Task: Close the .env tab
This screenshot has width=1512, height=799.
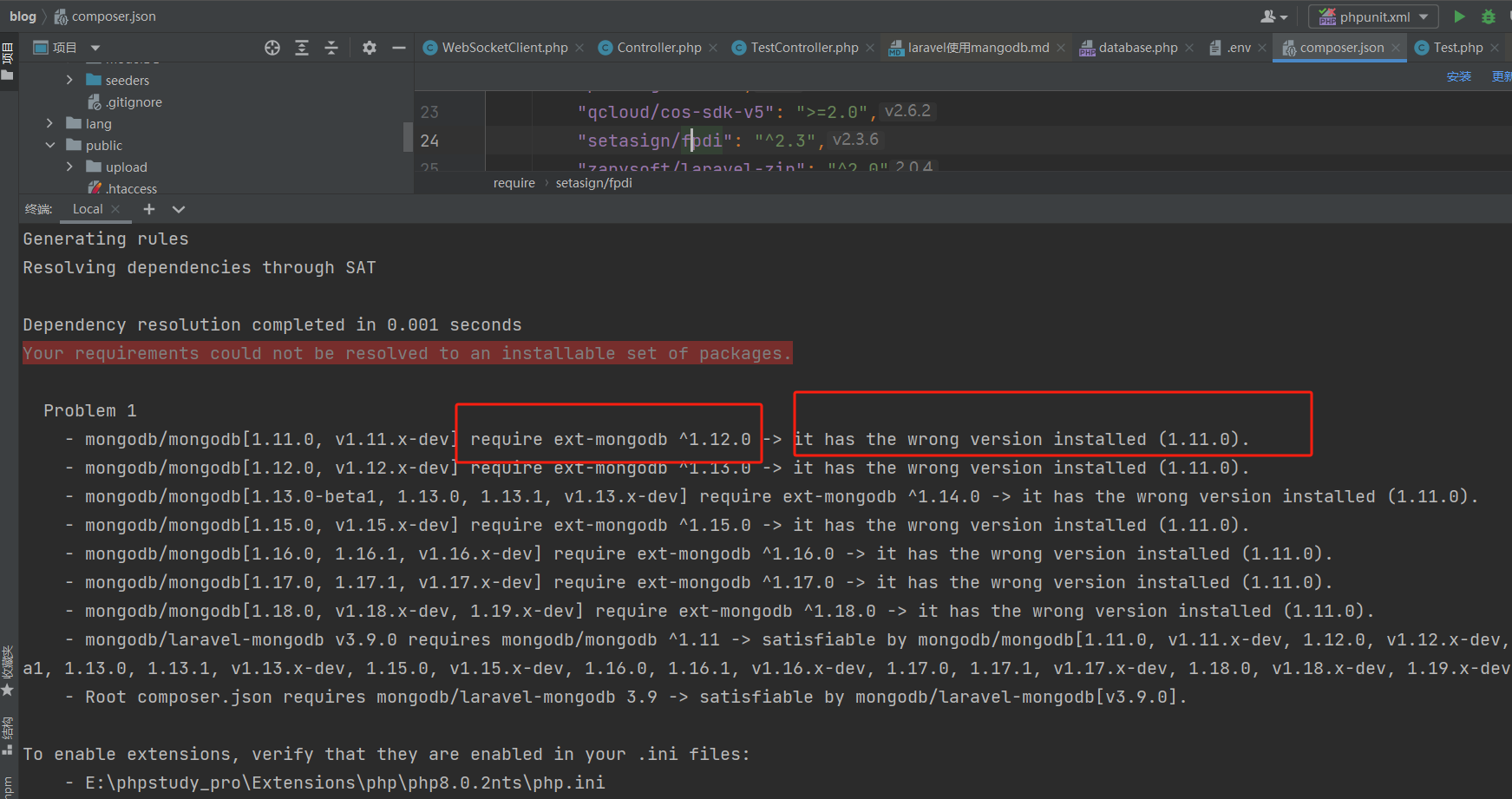Action: click(x=1262, y=48)
